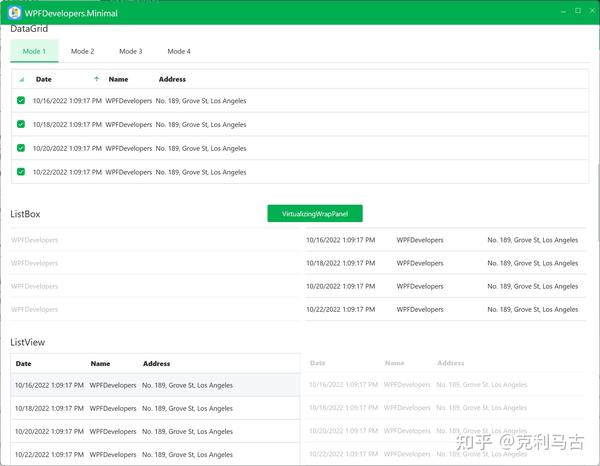The height and width of the screenshot is (466, 600).
Task: Click the enabled ListView Date header
Action: pyautogui.click(x=23, y=363)
